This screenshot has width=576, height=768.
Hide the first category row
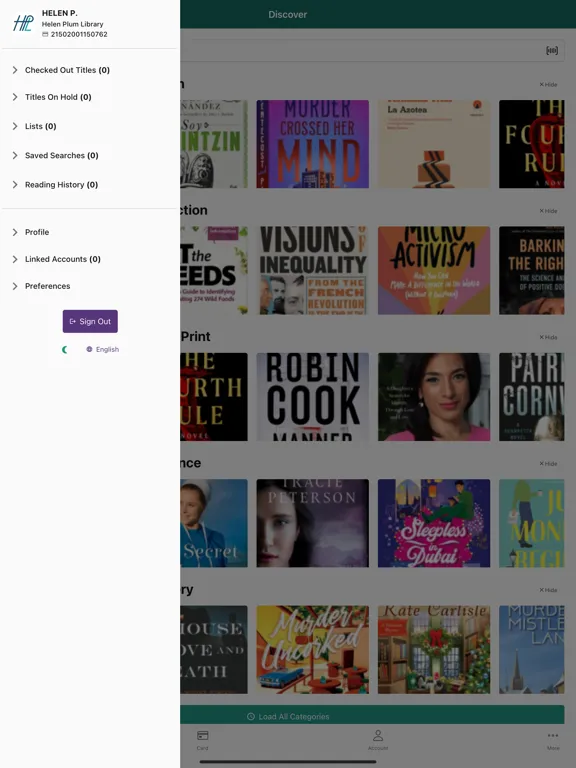[x=548, y=84]
